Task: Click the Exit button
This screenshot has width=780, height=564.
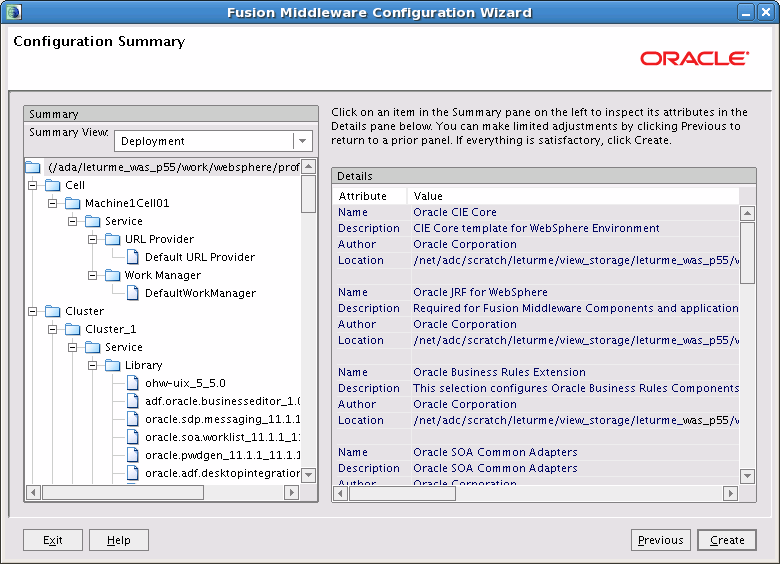Action: pos(53,540)
